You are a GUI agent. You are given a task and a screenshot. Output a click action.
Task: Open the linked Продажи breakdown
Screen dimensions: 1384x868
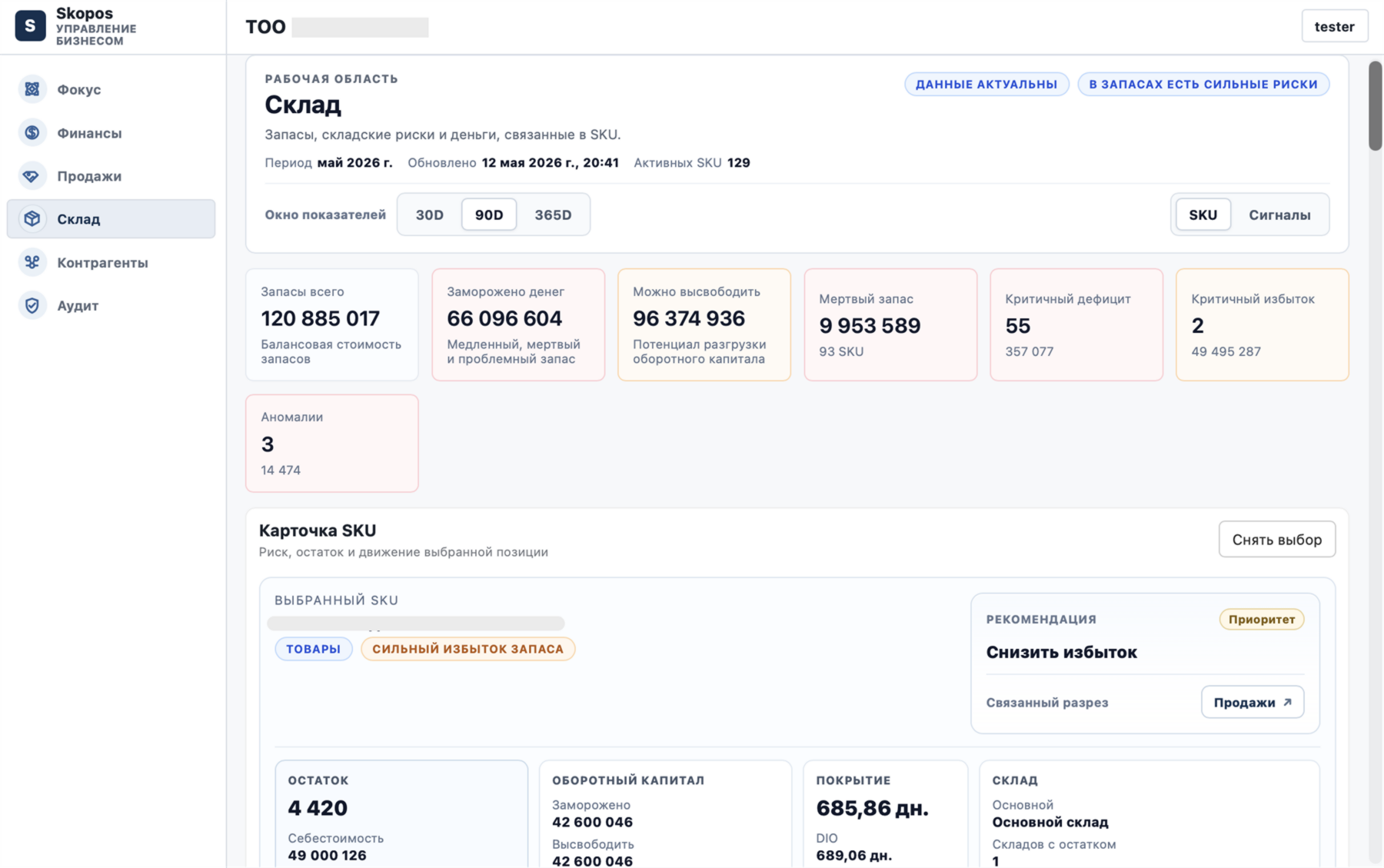[1253, 702]
